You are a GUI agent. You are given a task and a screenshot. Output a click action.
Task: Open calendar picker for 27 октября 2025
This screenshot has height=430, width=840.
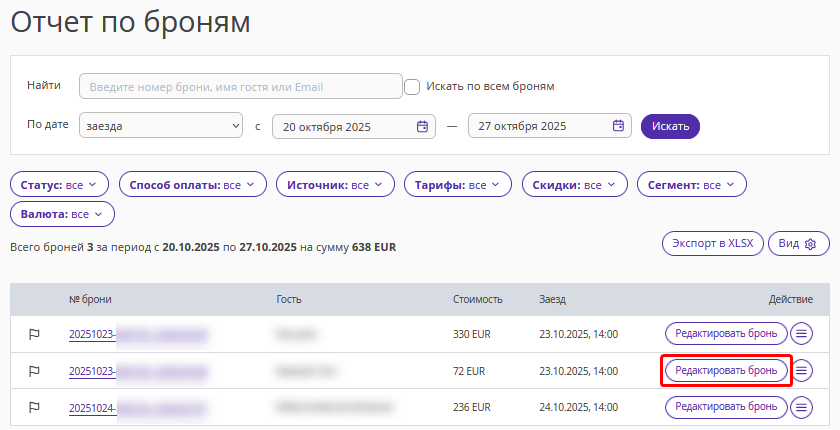click(618, 126)
